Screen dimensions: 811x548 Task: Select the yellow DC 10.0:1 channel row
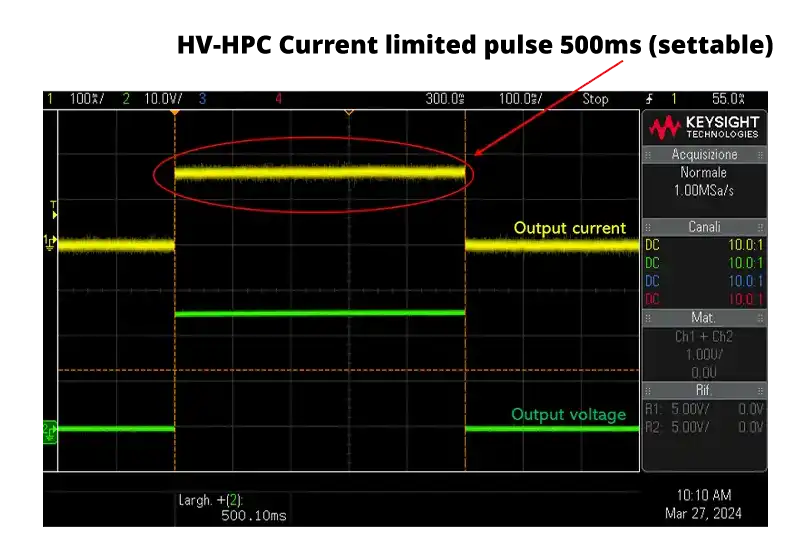[x=704, y=245]
